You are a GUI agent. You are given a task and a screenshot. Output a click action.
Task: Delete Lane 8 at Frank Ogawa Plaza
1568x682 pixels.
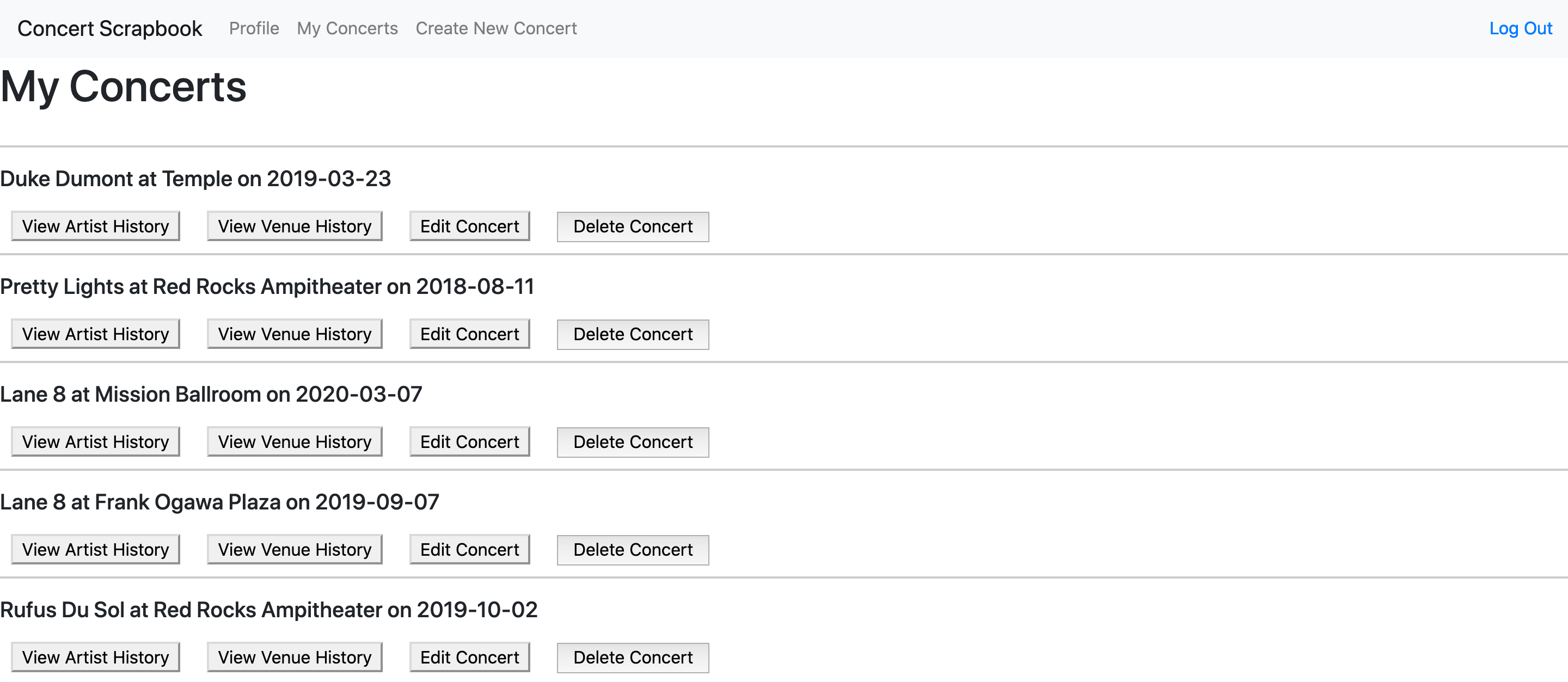(633, 549)
